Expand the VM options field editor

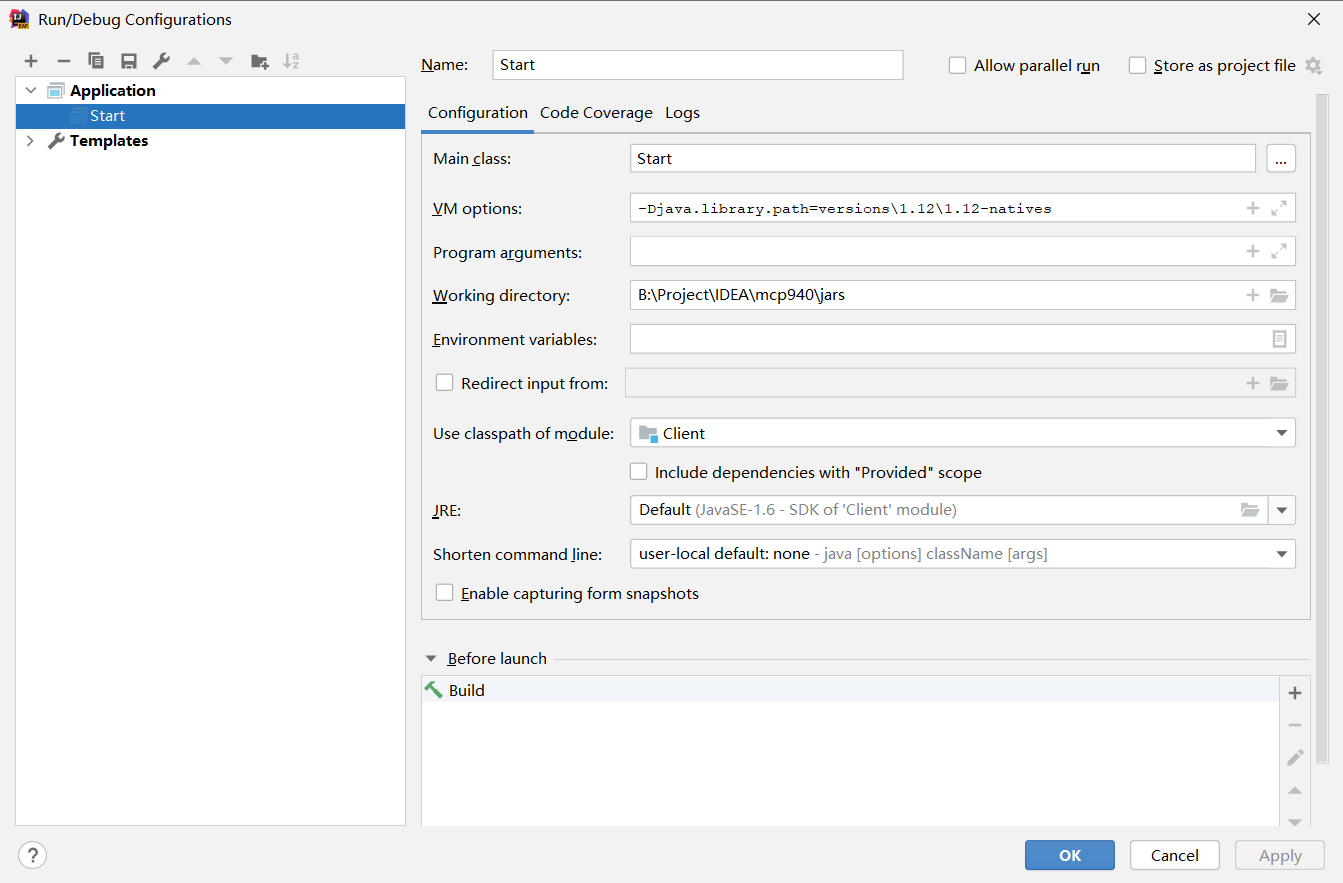[x=1279, y=208]
